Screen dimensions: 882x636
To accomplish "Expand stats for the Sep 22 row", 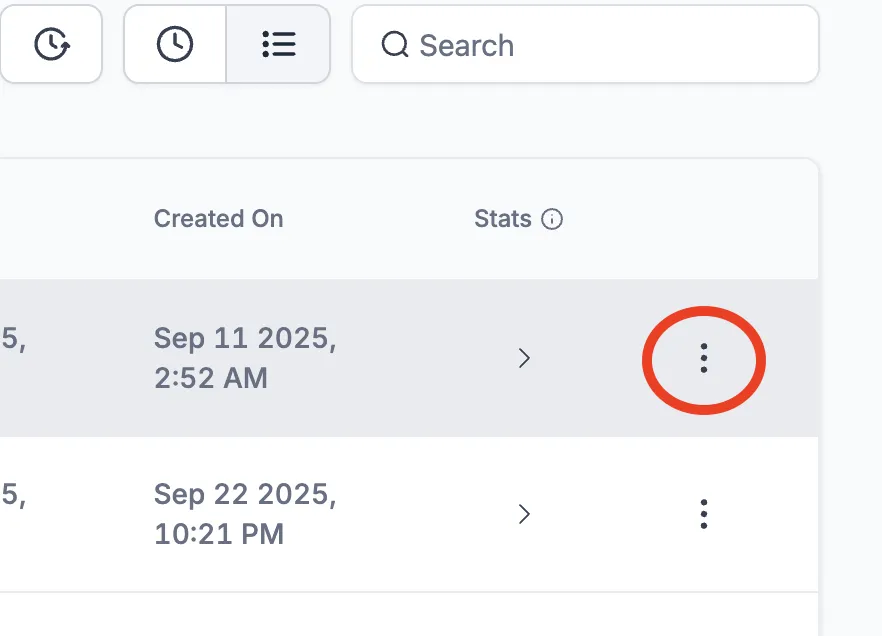I will pyautogui.click(x=523, y=514).
